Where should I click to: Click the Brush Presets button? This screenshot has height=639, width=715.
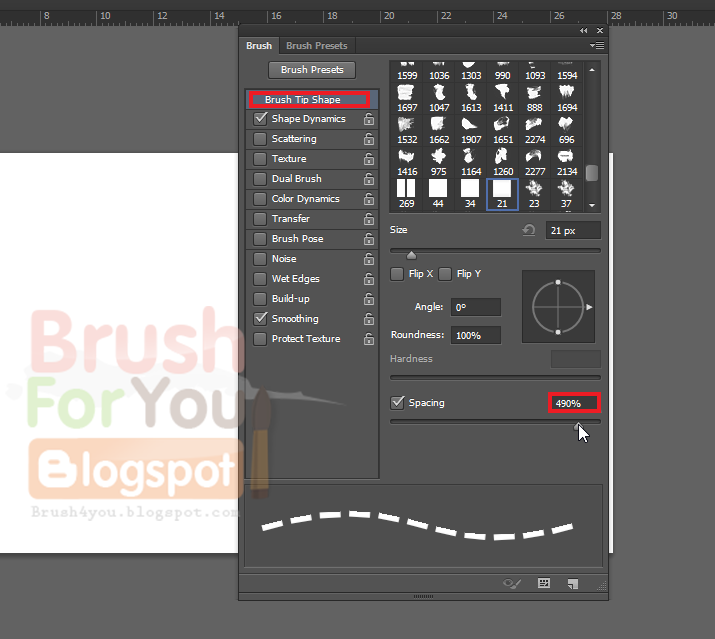312,70
